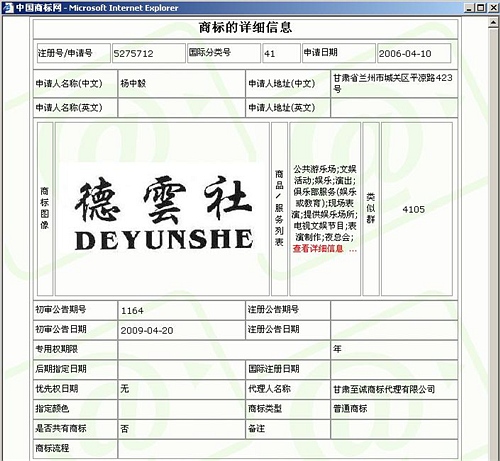Viewport: 500px width, 461px height.
Task: Click the 申请人地址(中文) label
Action: pyautogui.click(x=282, y=83)
